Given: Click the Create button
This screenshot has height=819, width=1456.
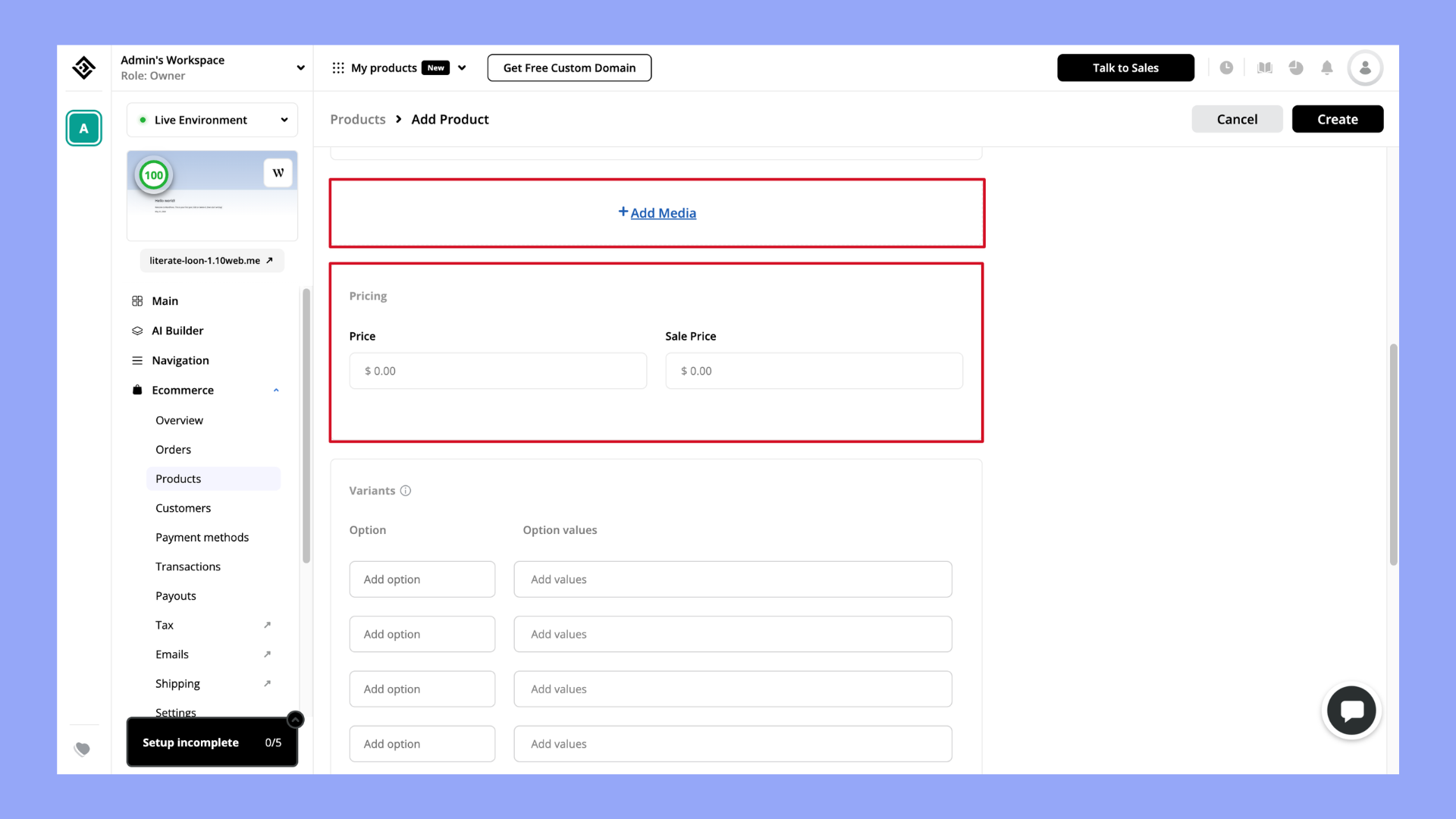Looking at the screenshot, I should 1337,119.
